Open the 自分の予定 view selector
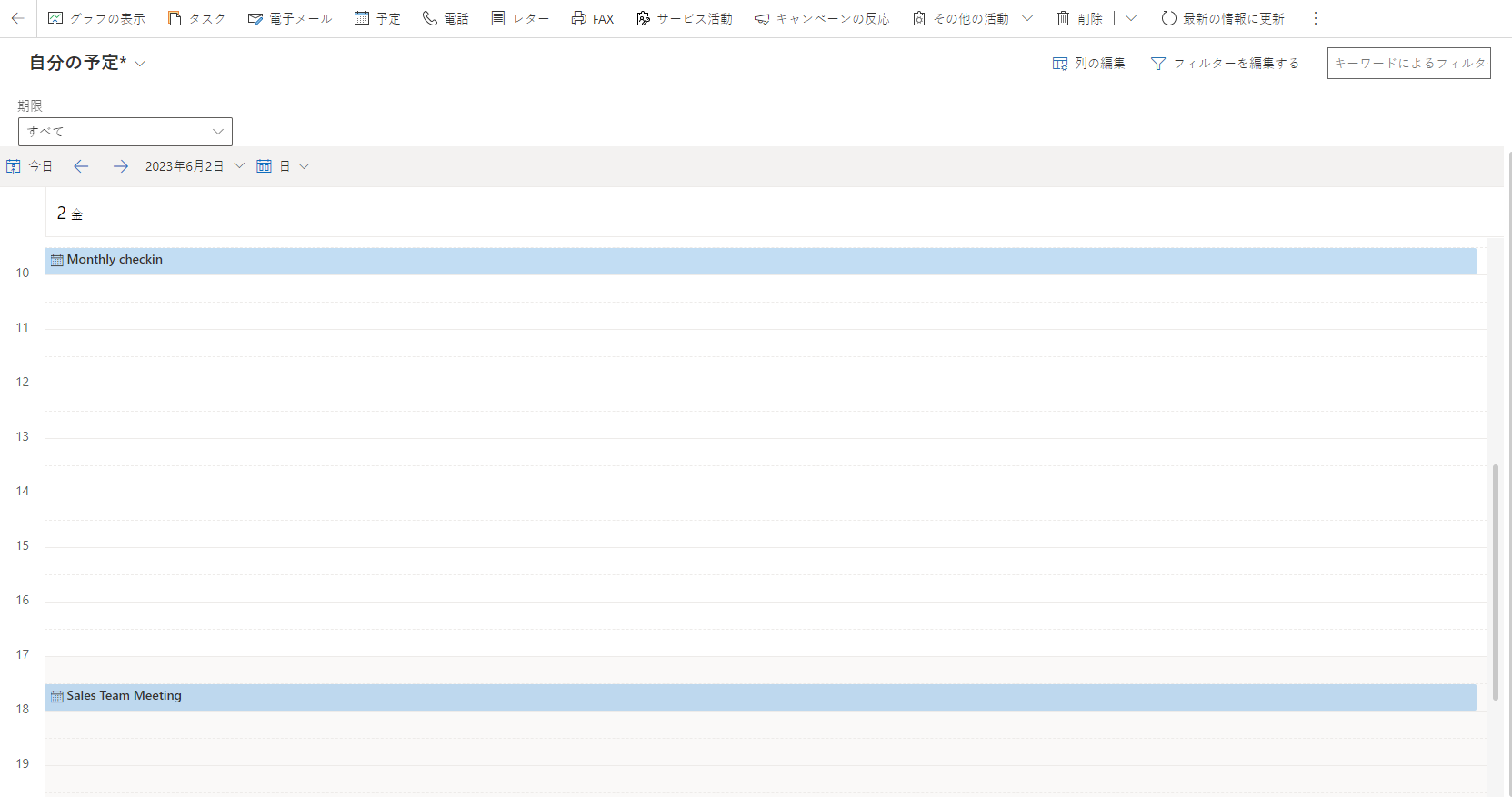Screen dimensions: 1512x797 point(87,63)
